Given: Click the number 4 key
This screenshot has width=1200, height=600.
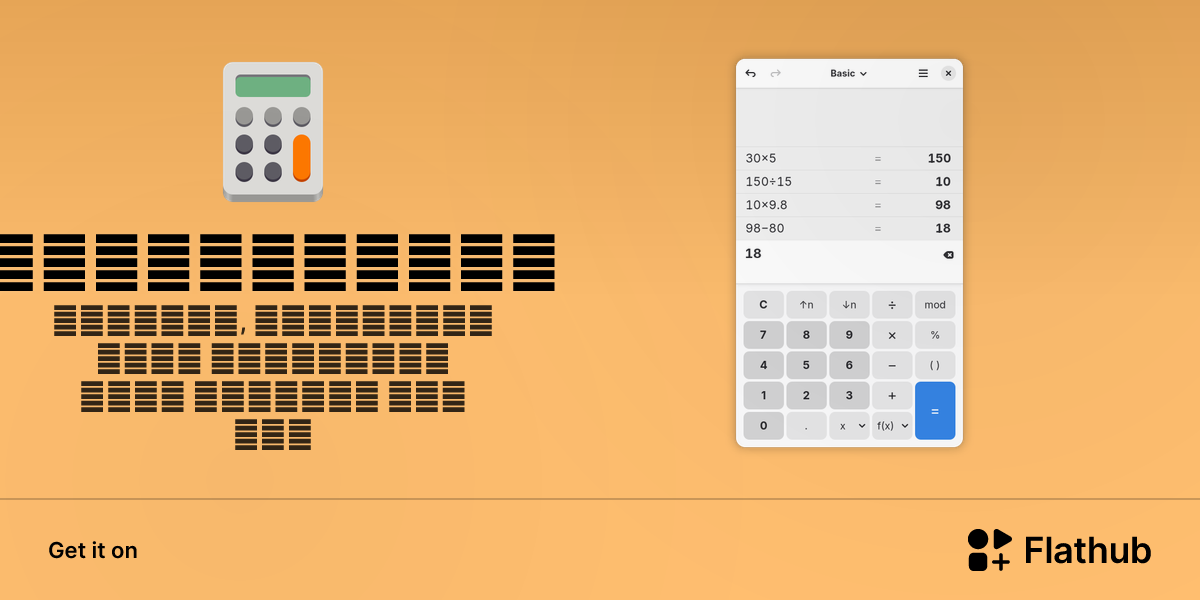Looking at the screenshot, I should pos(764,365).
